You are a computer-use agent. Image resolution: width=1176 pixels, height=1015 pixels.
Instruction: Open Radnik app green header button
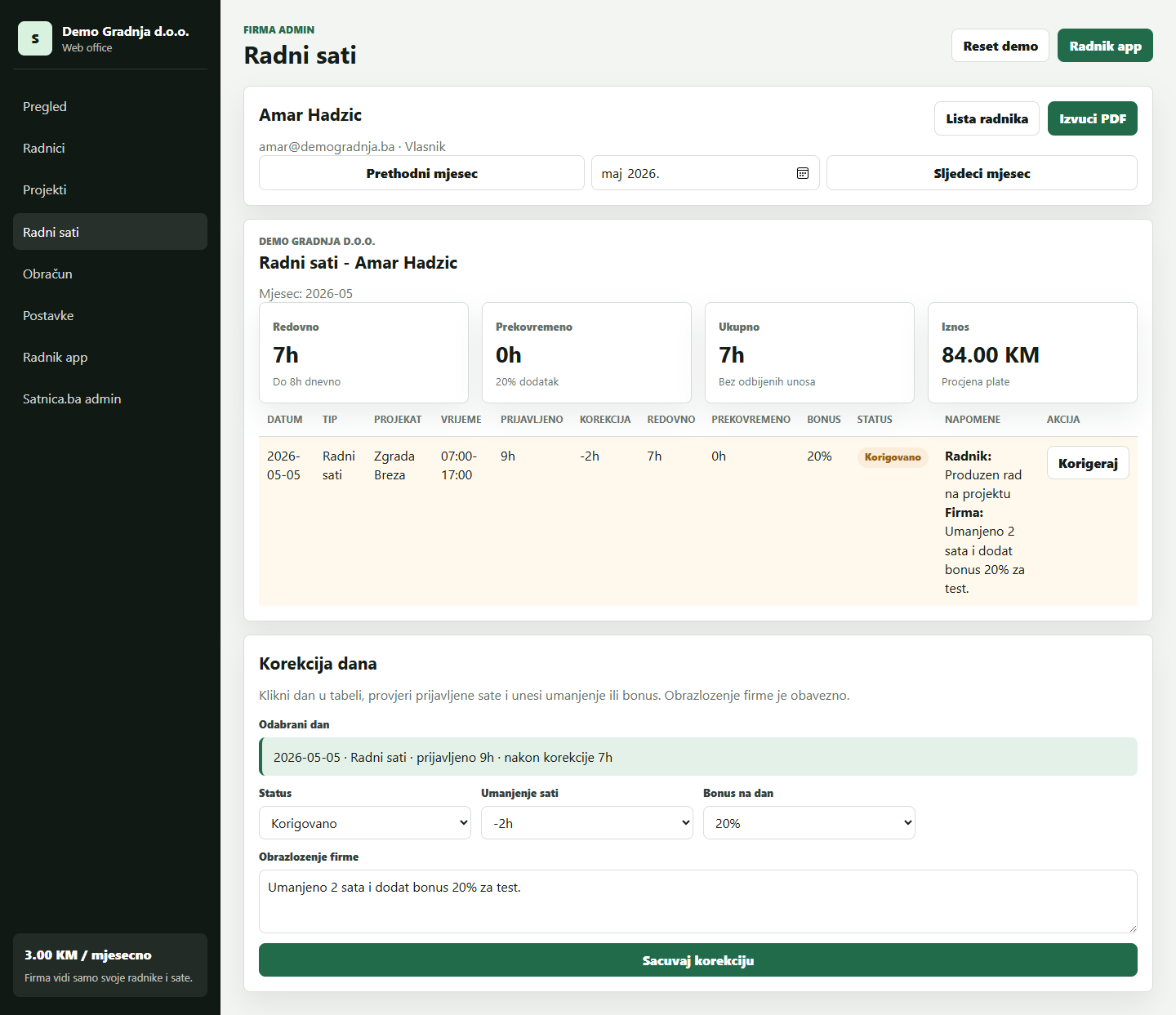click(x=1105, y=46)
